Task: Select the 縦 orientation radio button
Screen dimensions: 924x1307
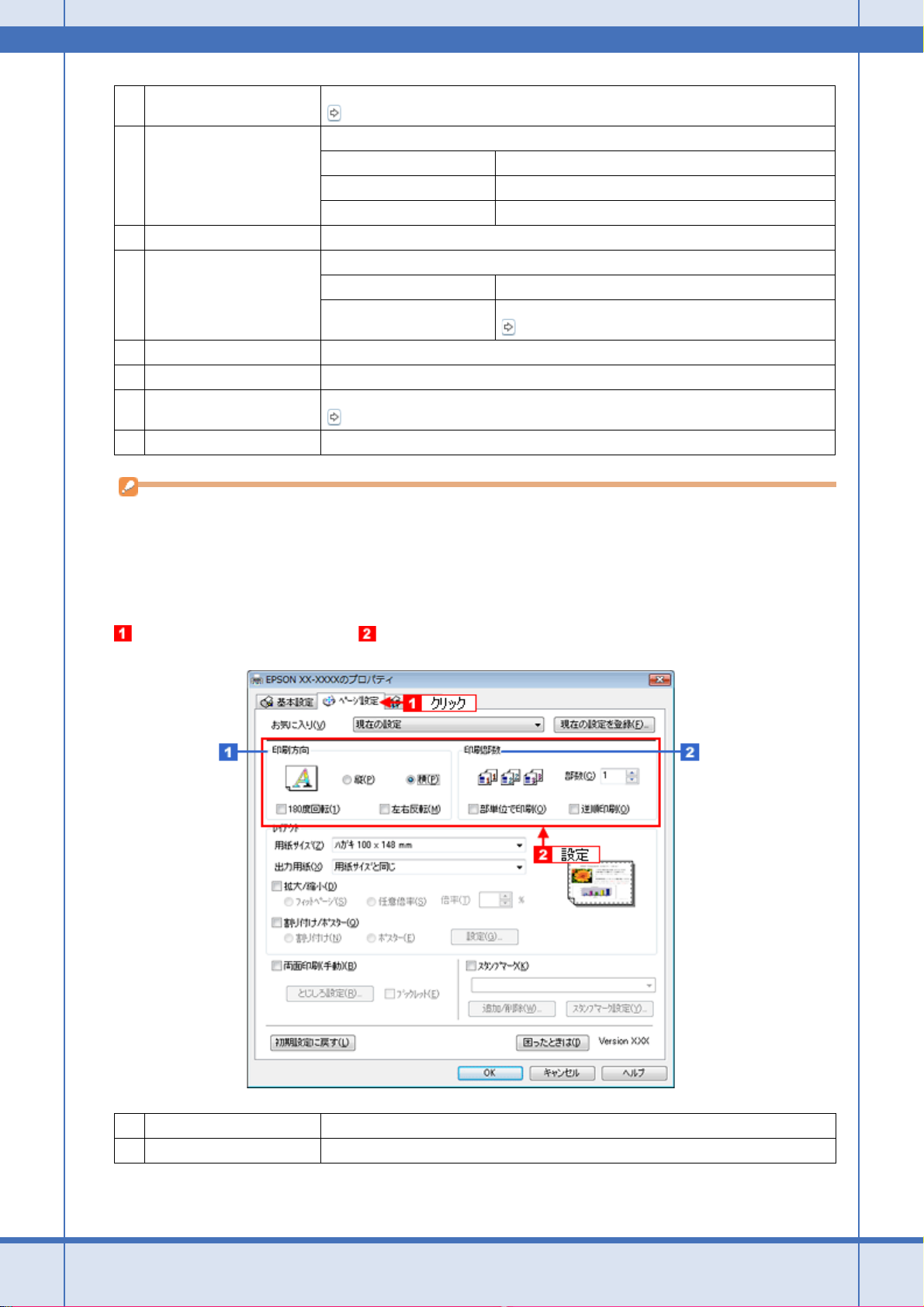Action: coord(348,780)
